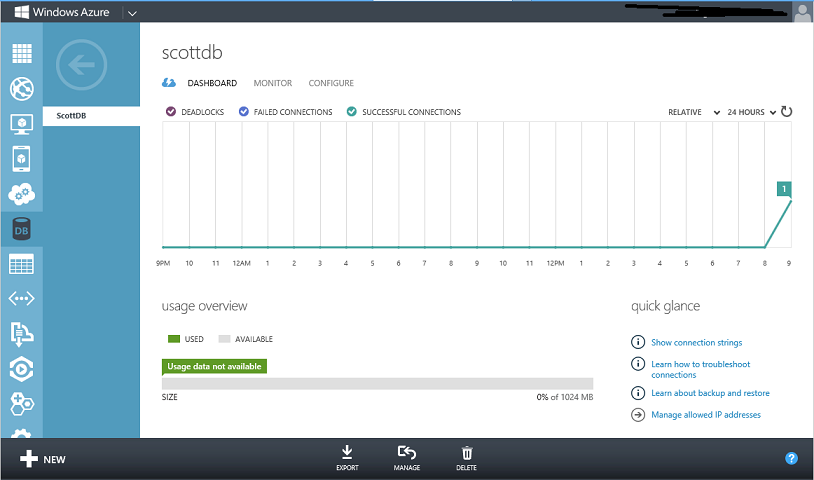Click the usage overview heading
The width and height of the screenshot is (814, 480).
[x=205, y=306]
